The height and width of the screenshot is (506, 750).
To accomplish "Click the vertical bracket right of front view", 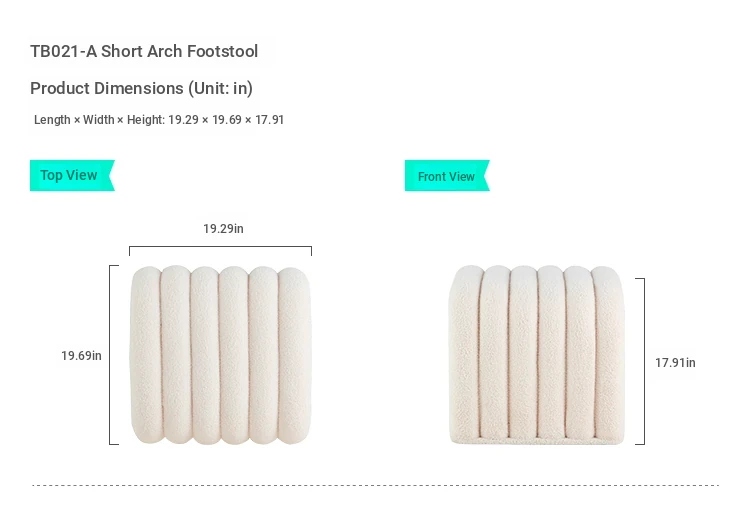I will pyautogui.click(x=640, y=361).
